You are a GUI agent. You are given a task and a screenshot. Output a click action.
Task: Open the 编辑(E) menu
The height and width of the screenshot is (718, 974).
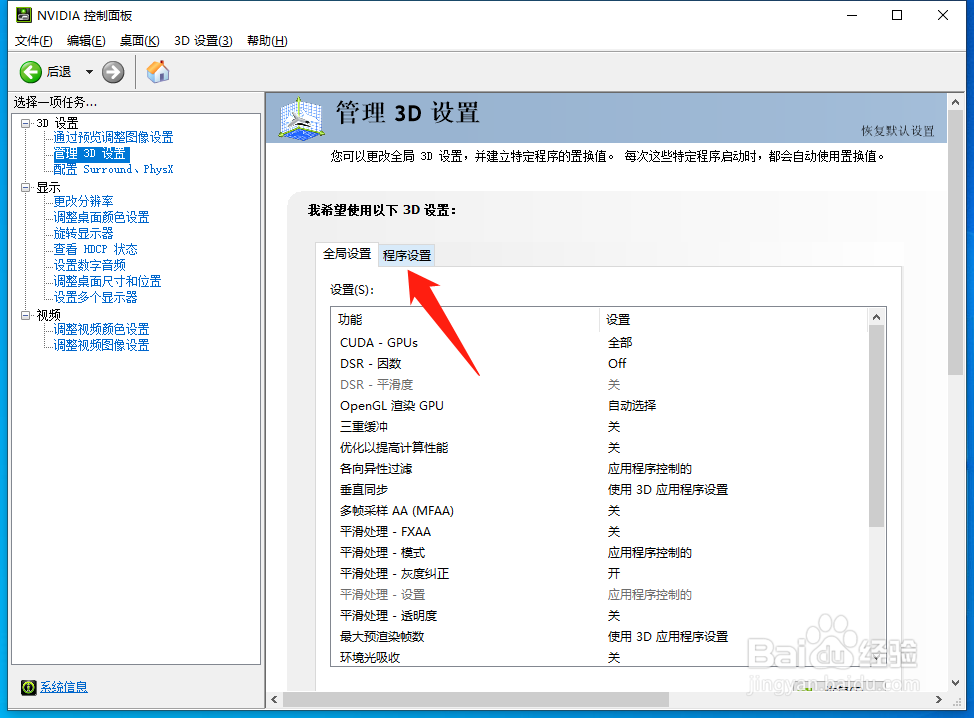click(86, 41)
